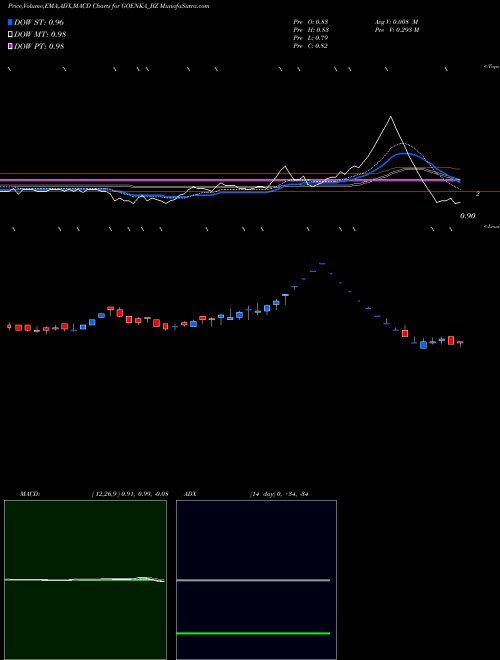Click the 'Pre C: 0.82' value
The image size is (500, 660).
(311, 46)
